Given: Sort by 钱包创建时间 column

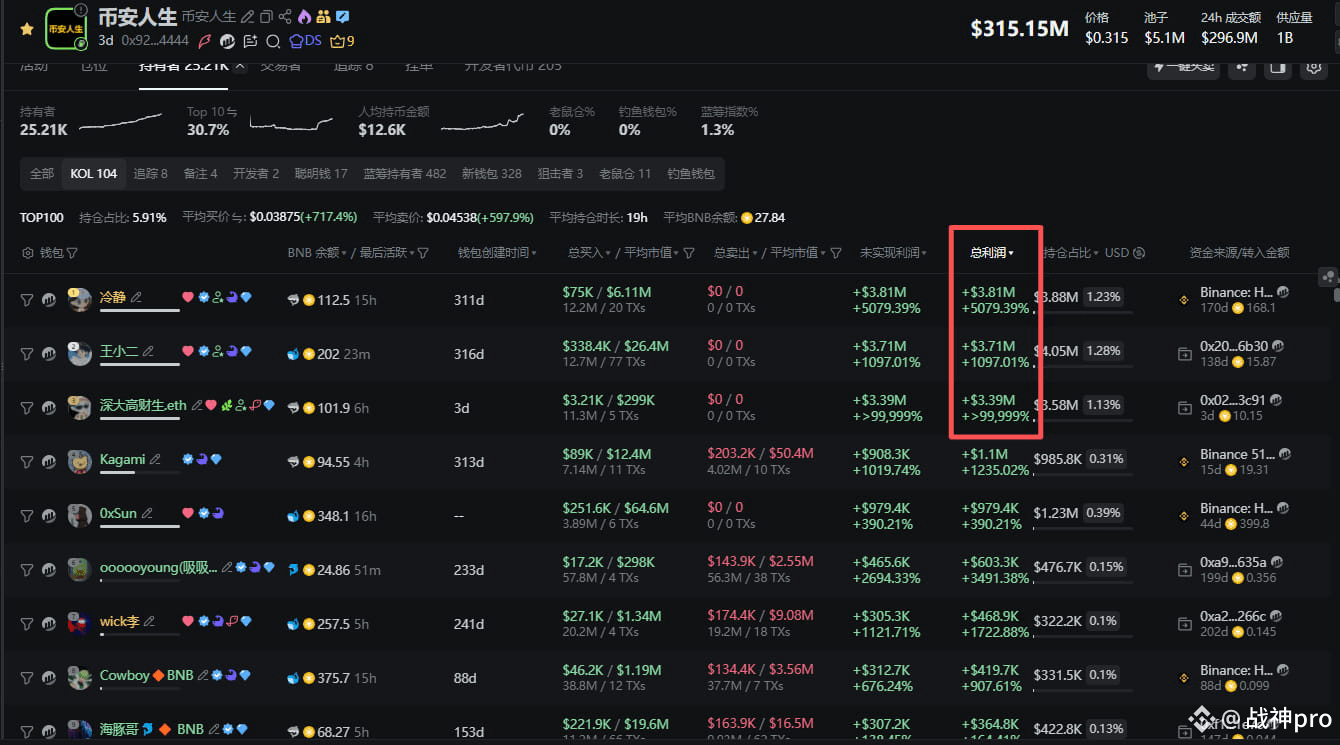Looking at the screenshot, I should pos(497,253).
